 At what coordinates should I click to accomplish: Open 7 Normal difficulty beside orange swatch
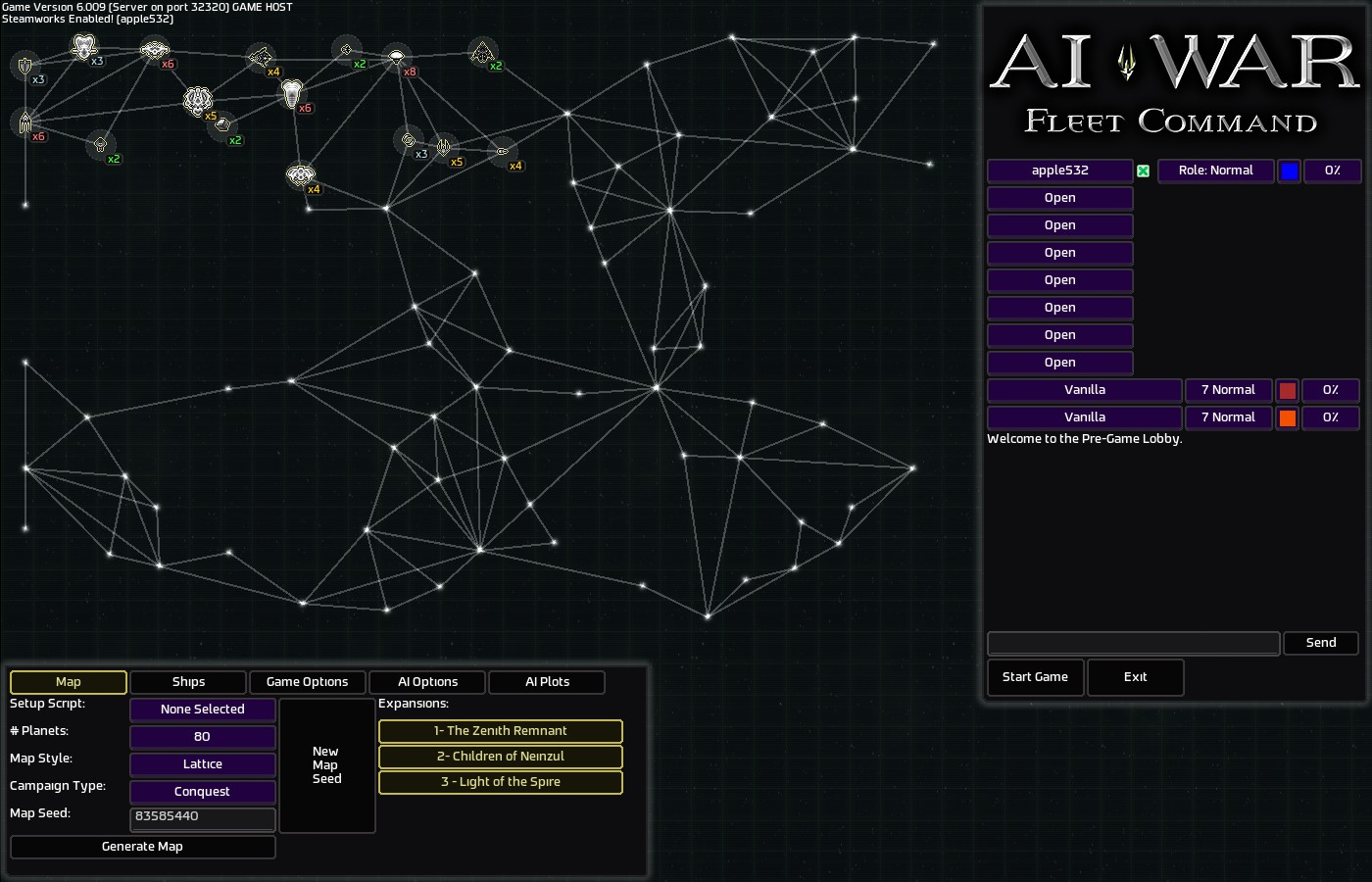point(1229,417)
